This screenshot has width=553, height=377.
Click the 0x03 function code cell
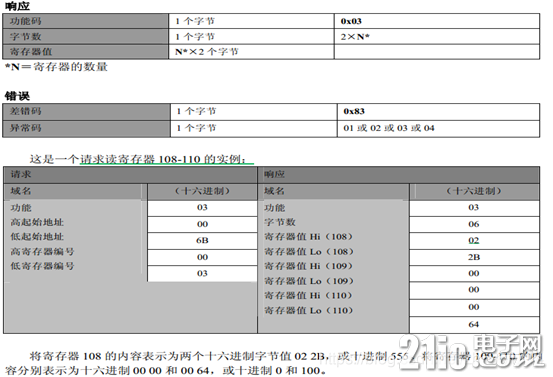click(437, 21)
